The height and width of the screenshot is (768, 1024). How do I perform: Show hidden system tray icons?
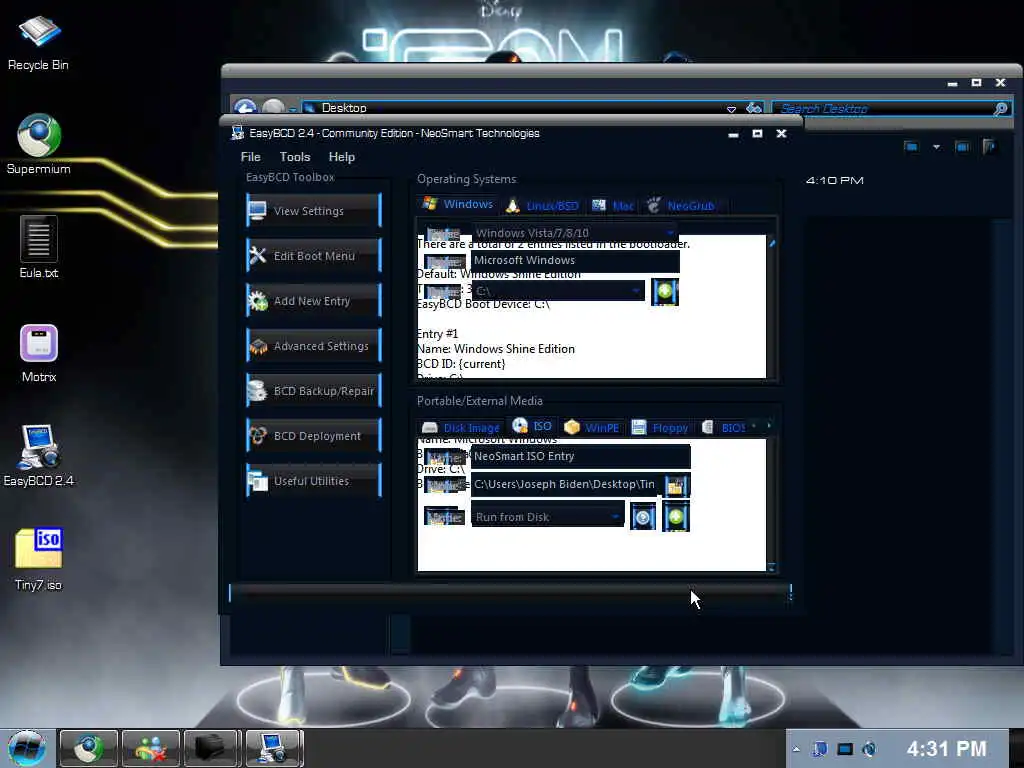[x=796, y=749]
